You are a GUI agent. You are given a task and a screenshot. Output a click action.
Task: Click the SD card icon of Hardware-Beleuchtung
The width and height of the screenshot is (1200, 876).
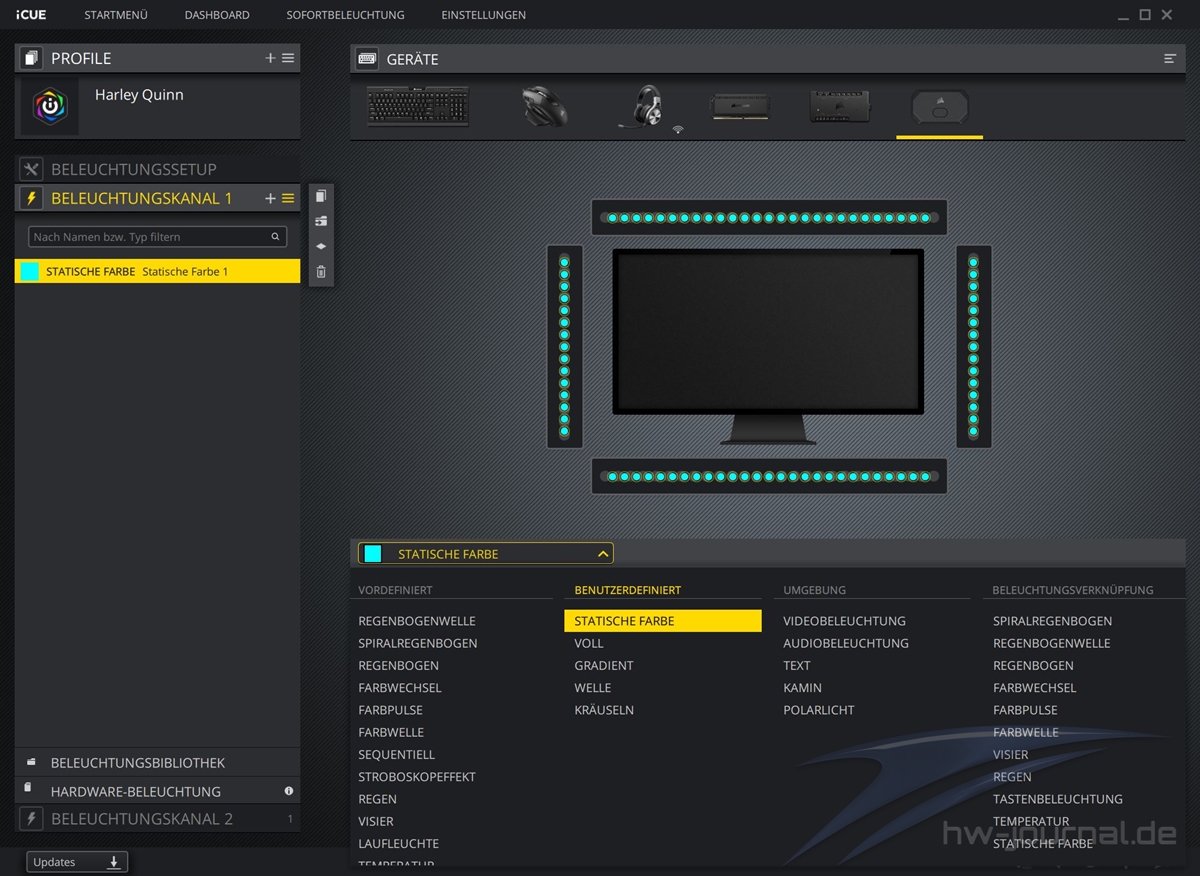point(27,788)
